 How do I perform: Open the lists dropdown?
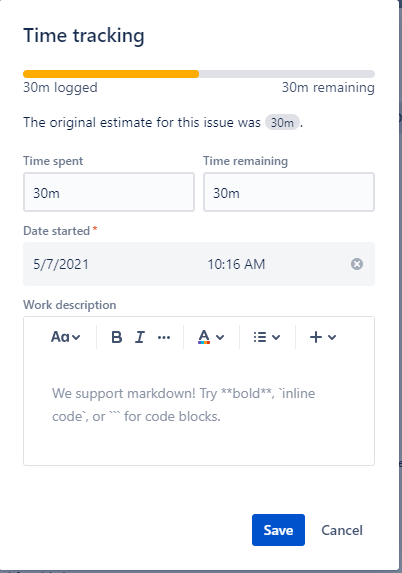(267, 337)
